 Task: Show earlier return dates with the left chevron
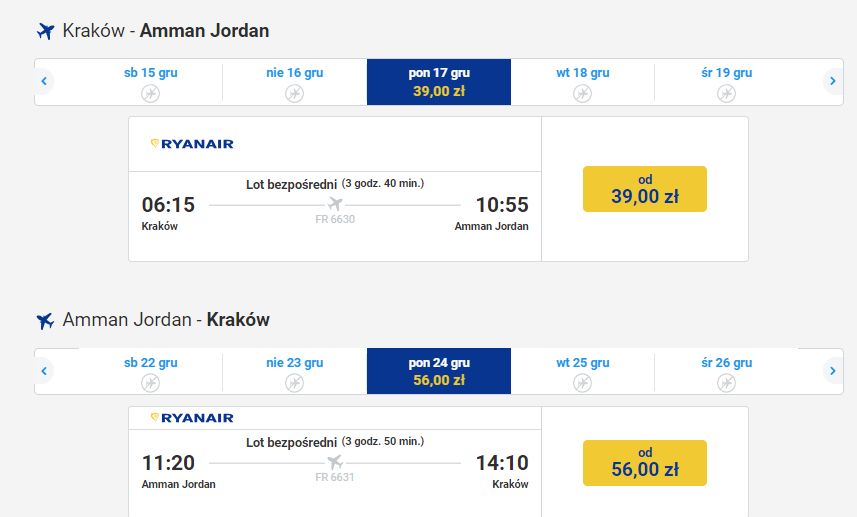pyautogui.click(x=44, y=371)
